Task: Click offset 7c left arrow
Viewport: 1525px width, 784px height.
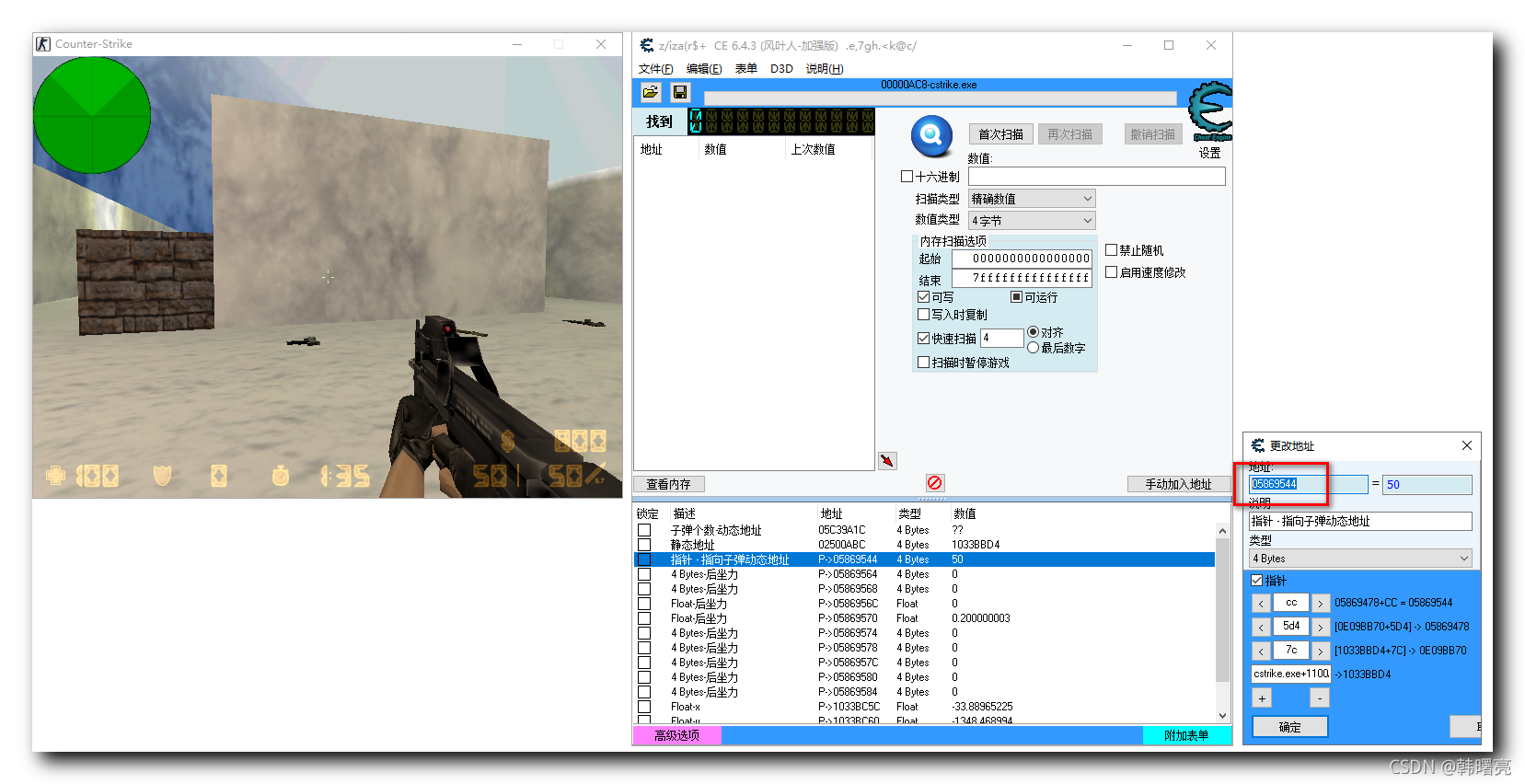Action: [1261, 651]
